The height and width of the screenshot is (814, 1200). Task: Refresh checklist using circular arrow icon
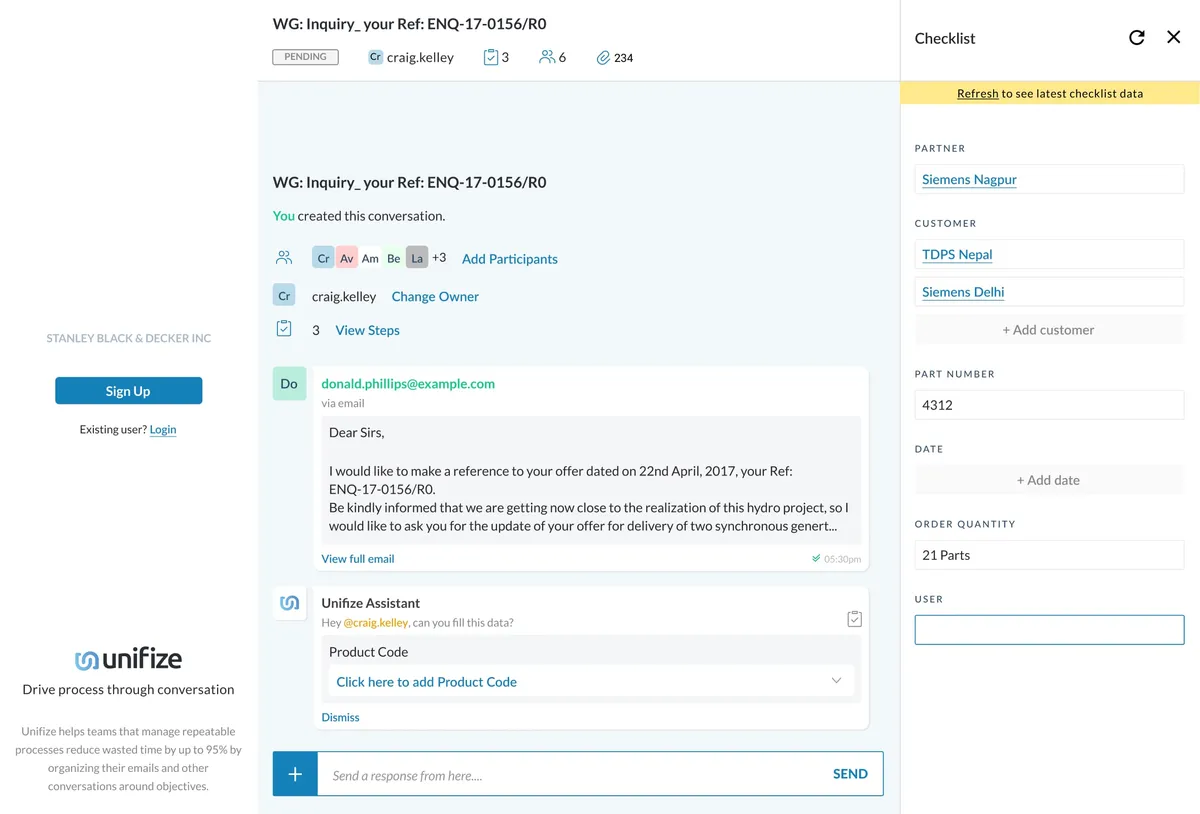[1137, 38]
